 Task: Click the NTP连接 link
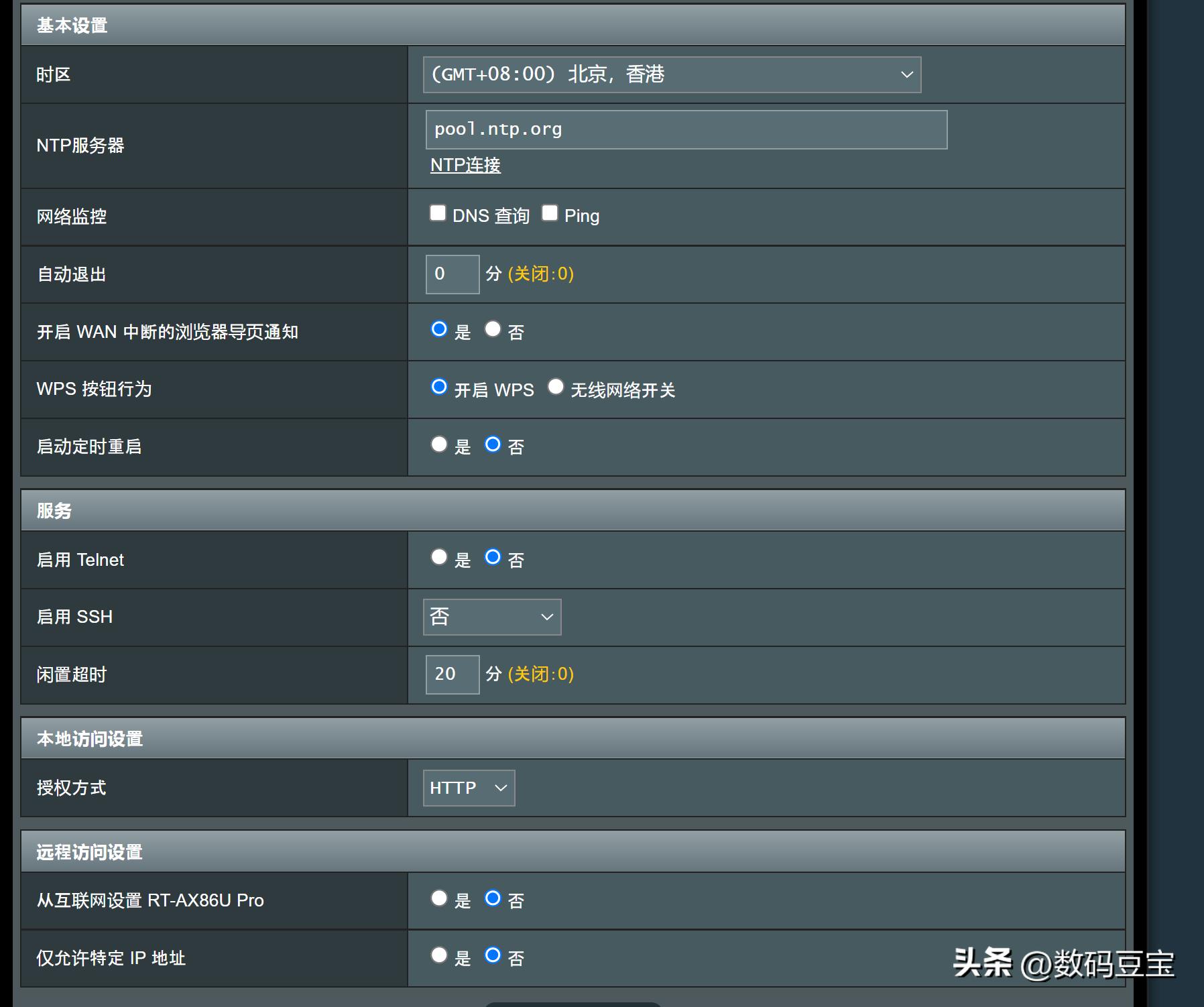464,164
